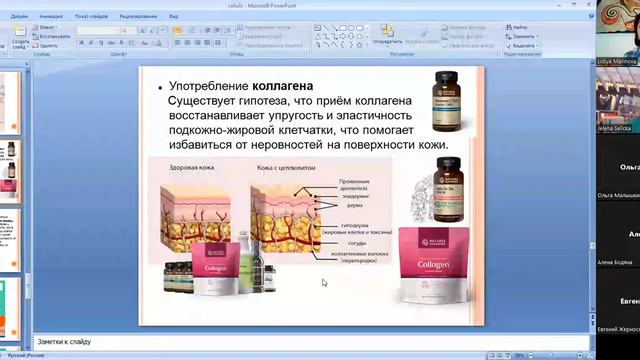The image size is (640, 360).
Task: Click Русский (Россия) language indicator
Action: pyautogui.click(x=26, y=356)
